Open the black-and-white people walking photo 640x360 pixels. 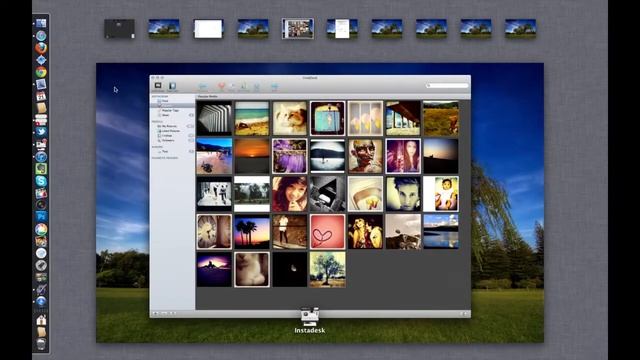214,194
